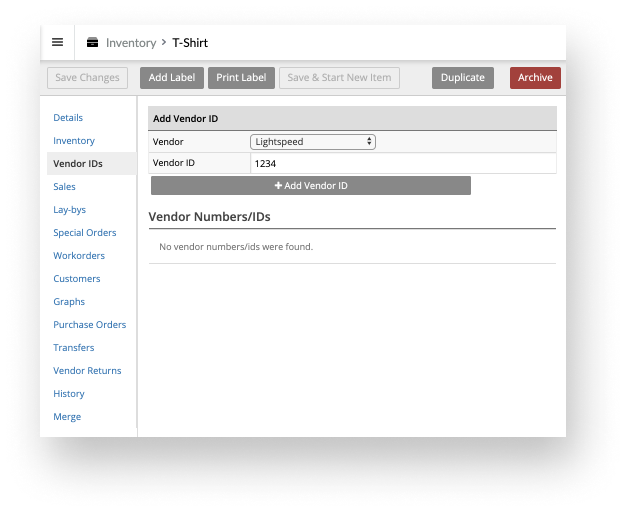This screenshot has width=626, height=512.
Task: Click the Add Vendor ID section header
Action: 352,118
